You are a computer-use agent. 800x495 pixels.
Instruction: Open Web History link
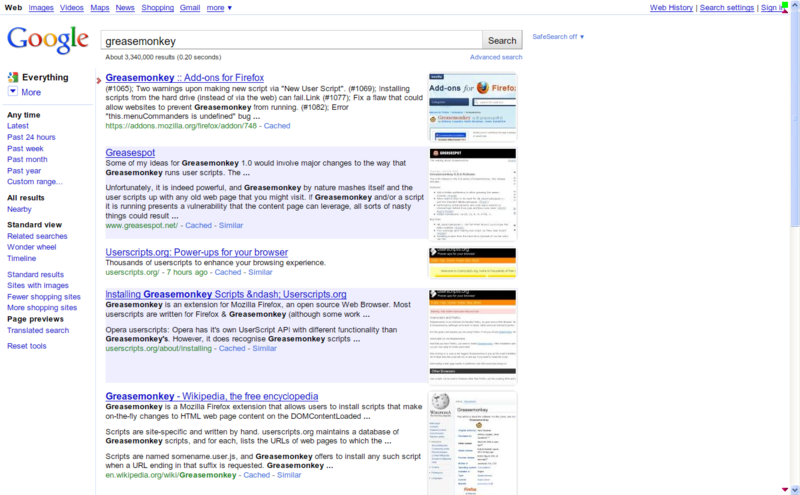671,8
